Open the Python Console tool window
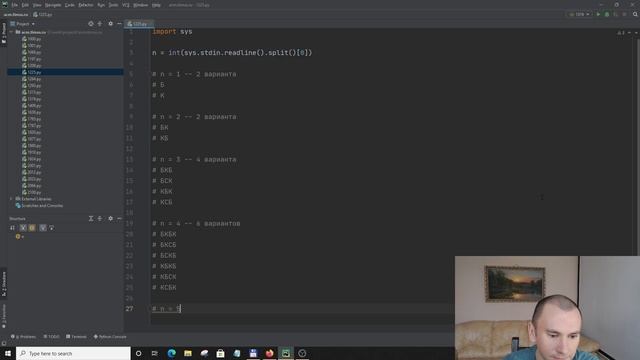The width and height of the screenshot is (640, 360). (110, 337)
